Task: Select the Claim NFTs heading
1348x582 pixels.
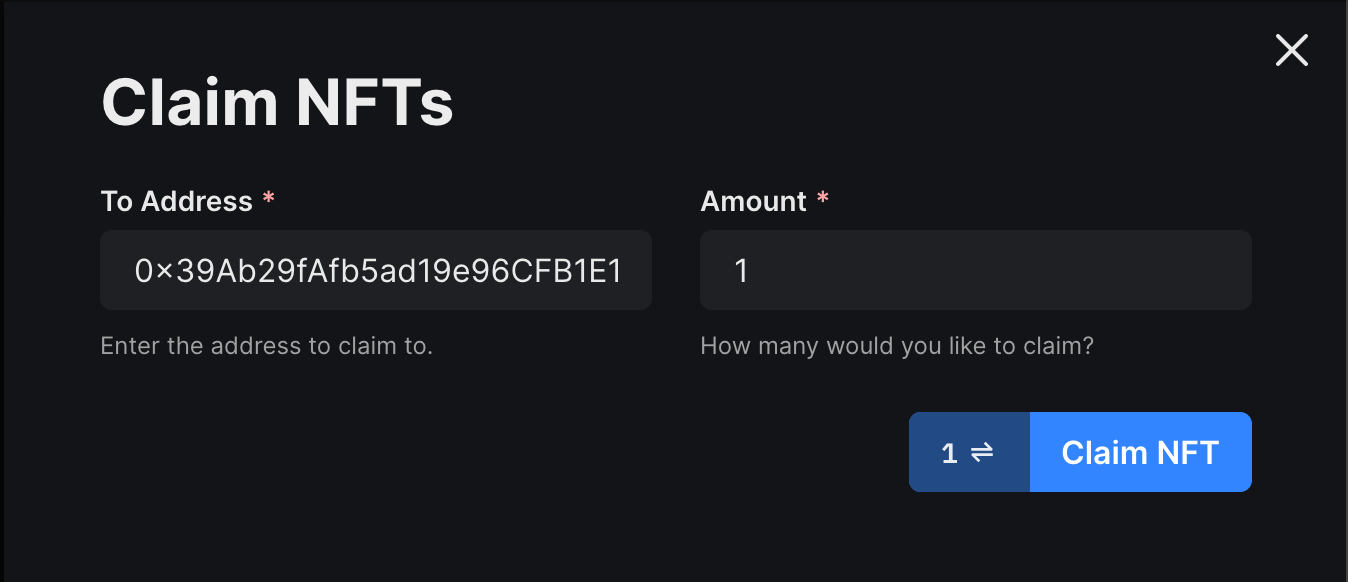Action: pos(276,101)
